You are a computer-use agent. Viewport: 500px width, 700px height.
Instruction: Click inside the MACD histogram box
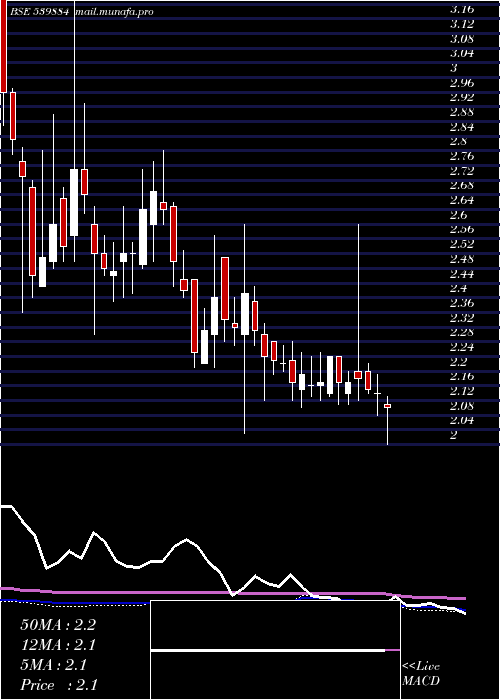click(275, 650)
